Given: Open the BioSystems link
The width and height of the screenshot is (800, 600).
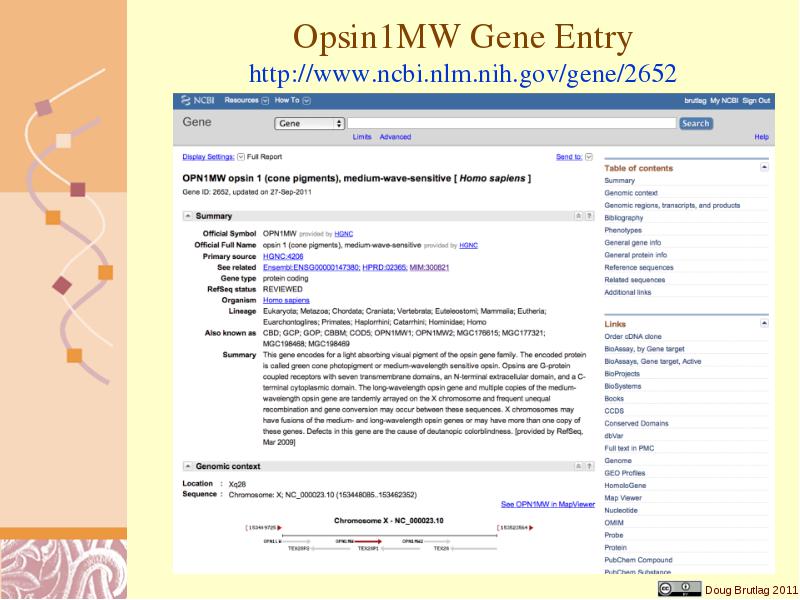Looking at the screenshot, I should (x=622, y=386).
